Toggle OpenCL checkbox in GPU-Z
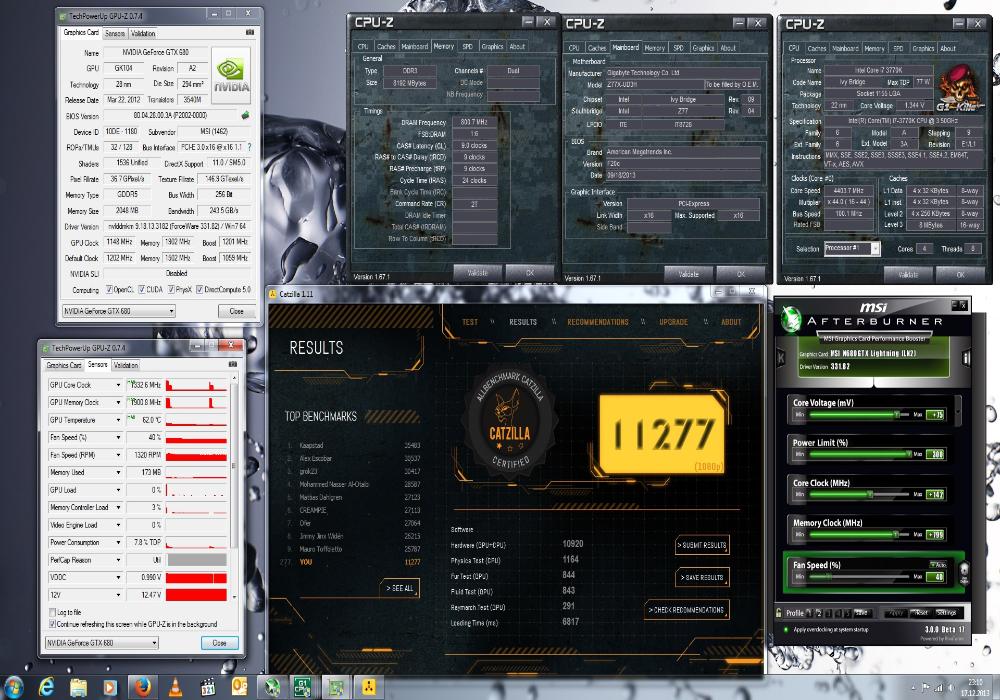The image size is (1000, 700). (109, 289)
